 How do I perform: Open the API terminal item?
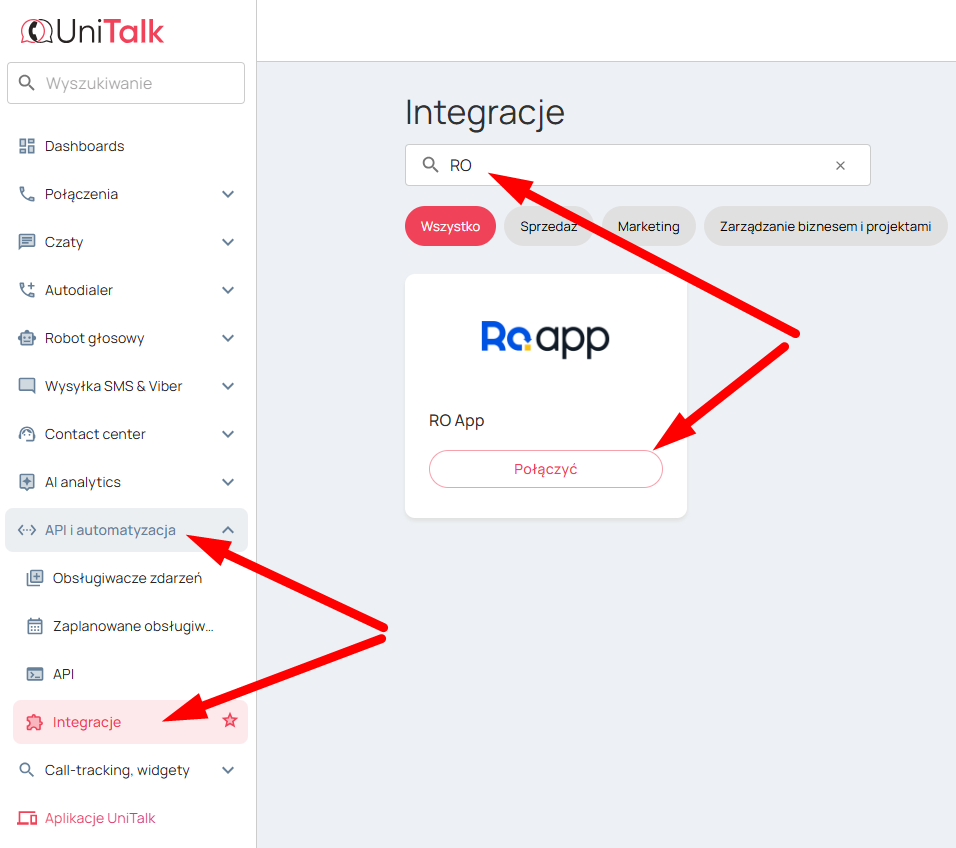pos(63,674)
